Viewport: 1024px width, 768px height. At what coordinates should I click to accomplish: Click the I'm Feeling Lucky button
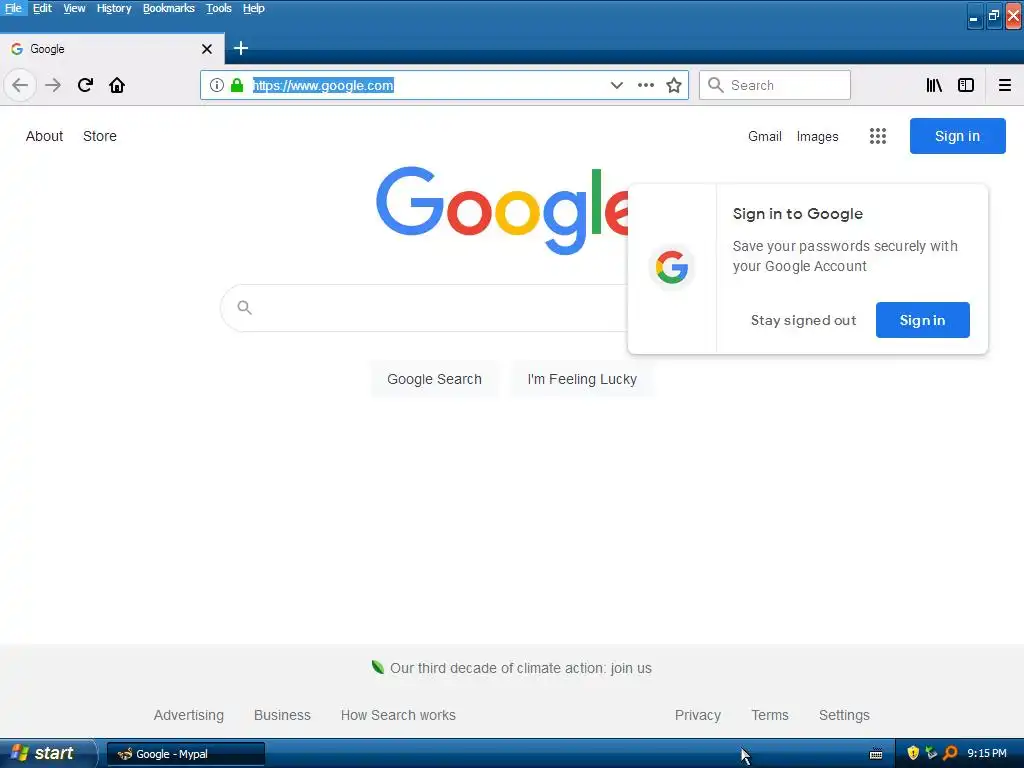pos(582,379)
